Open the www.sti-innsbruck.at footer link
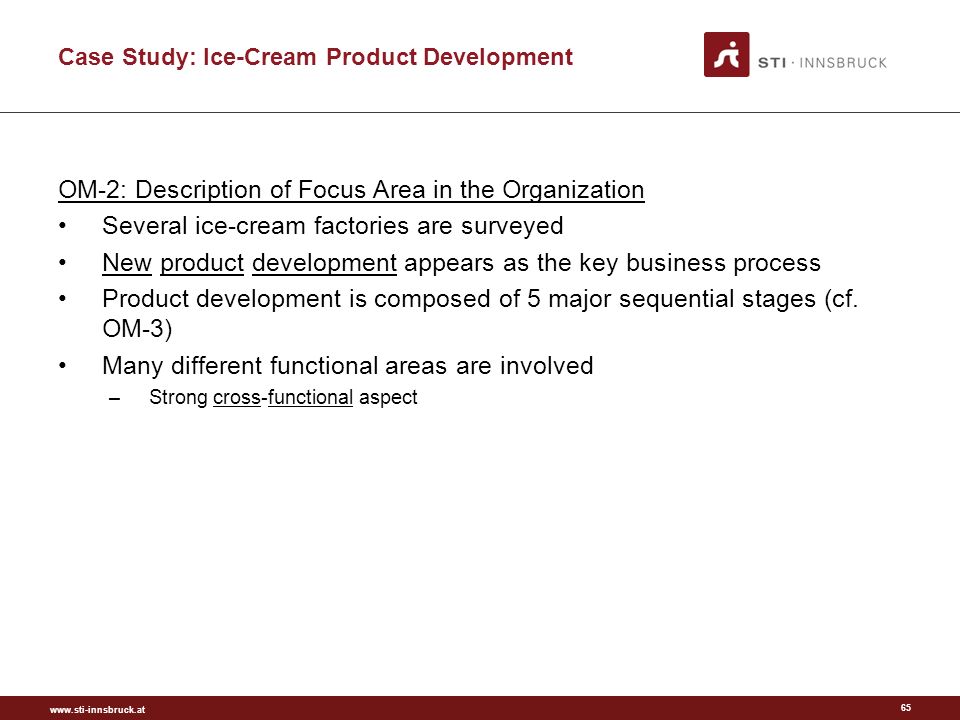 (x=97, y=710)
